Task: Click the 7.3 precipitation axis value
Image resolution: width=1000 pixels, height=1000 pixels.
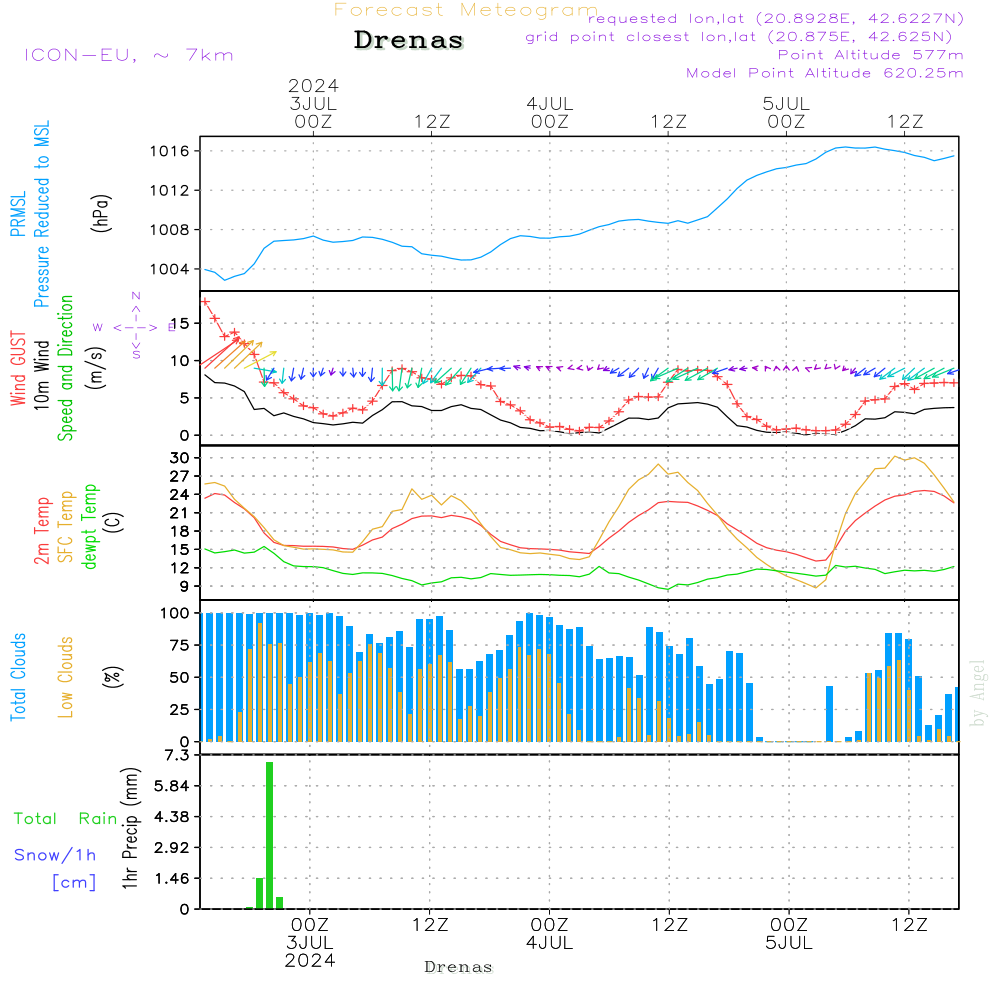Action: tap(177, 755)
